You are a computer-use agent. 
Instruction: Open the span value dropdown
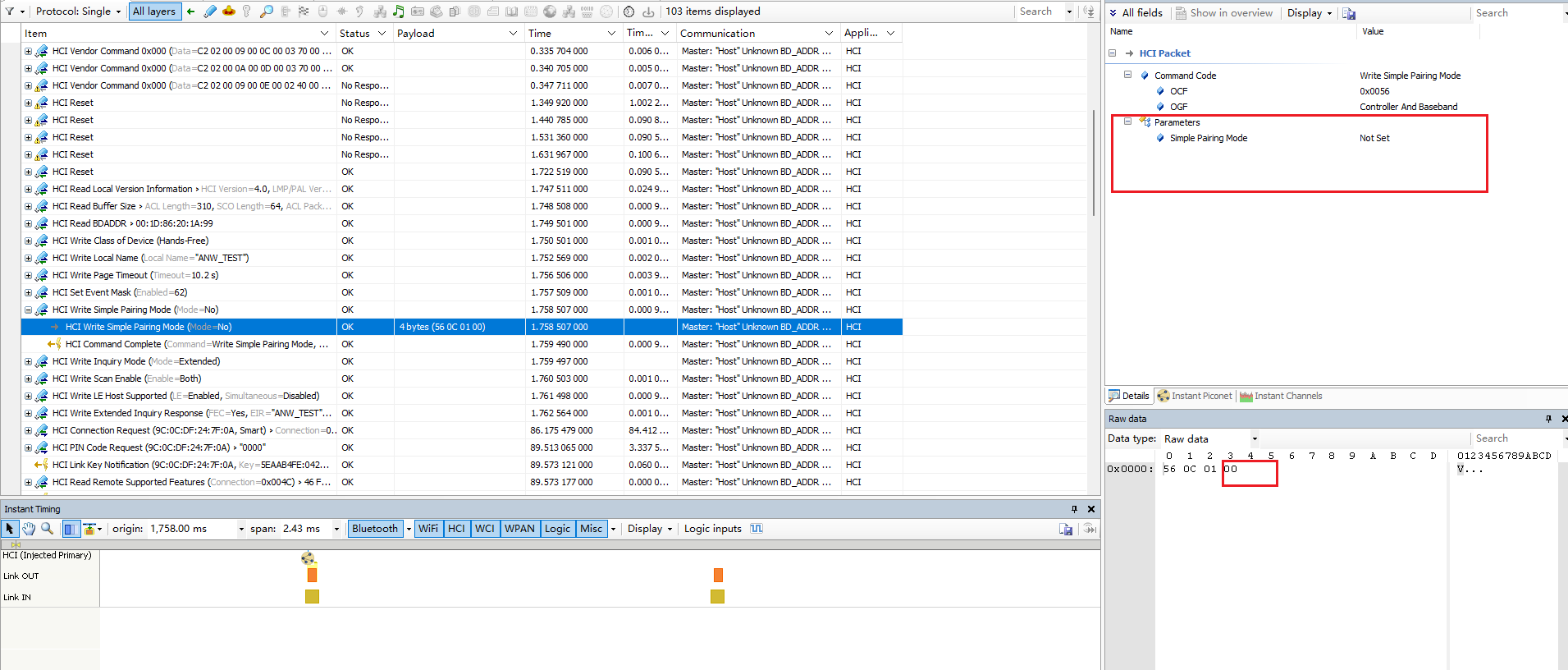point(336,529)
